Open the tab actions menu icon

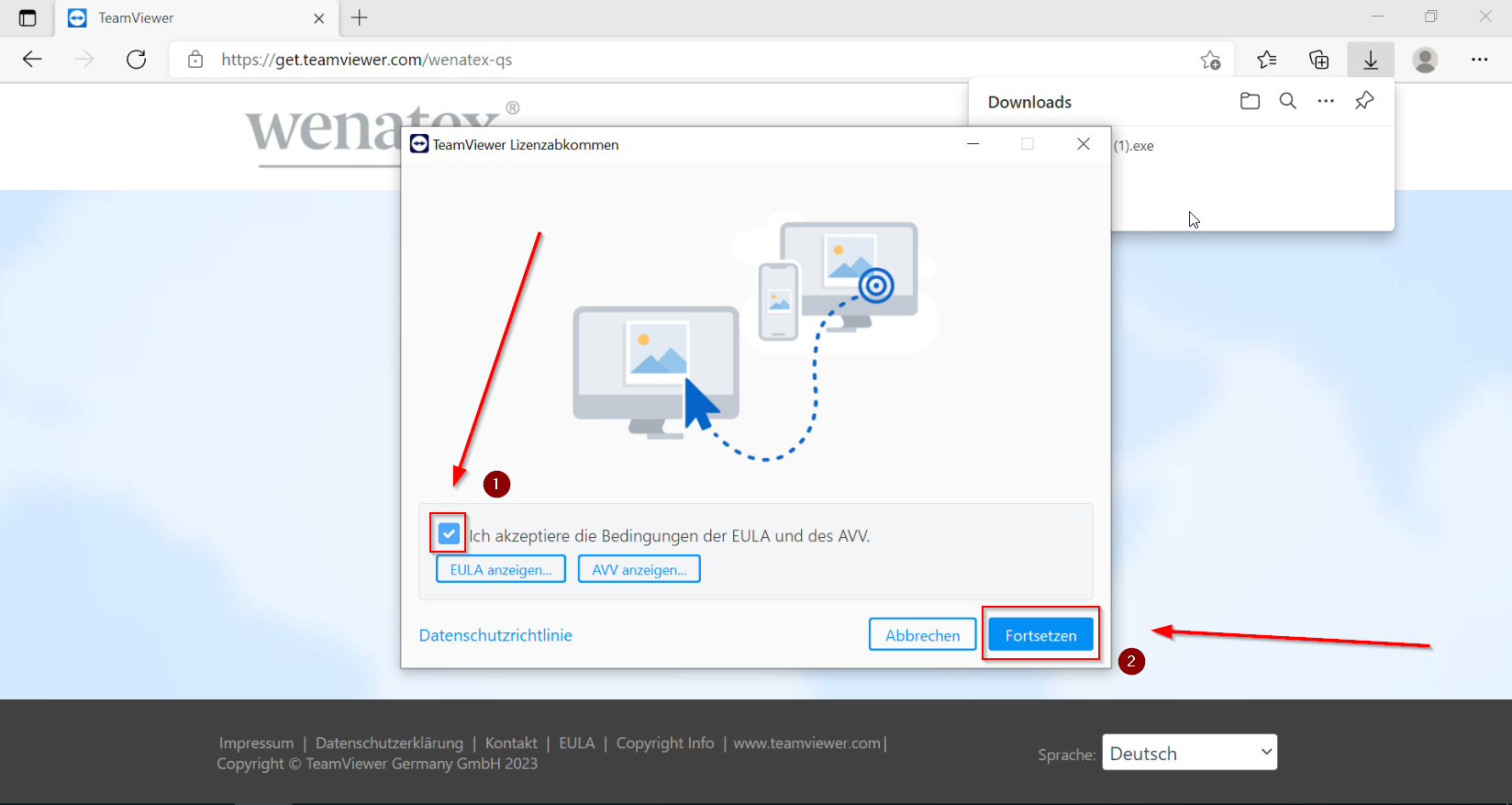28,17
